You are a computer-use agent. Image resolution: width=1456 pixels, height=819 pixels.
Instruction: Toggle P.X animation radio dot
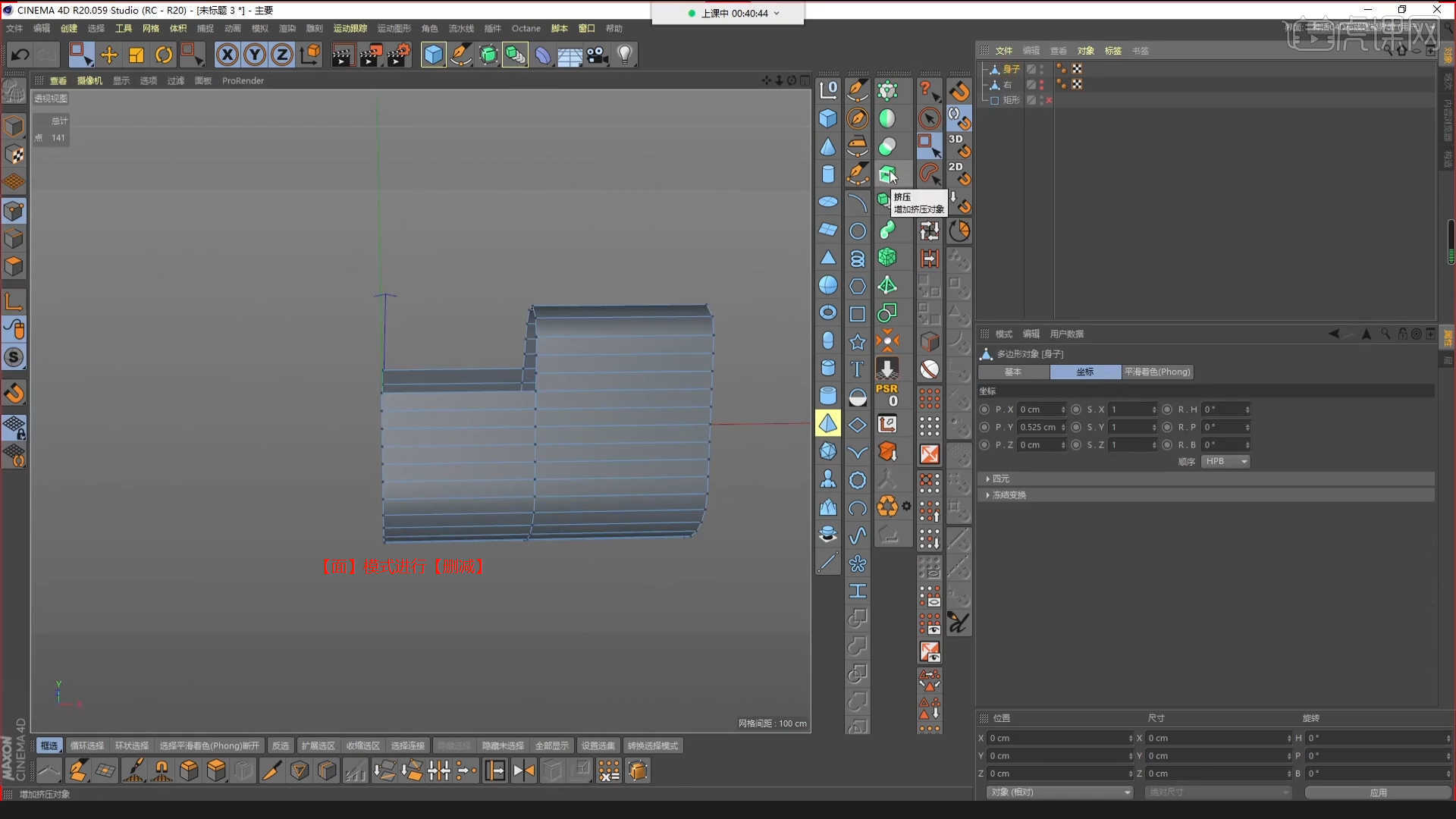pos(984,409)
